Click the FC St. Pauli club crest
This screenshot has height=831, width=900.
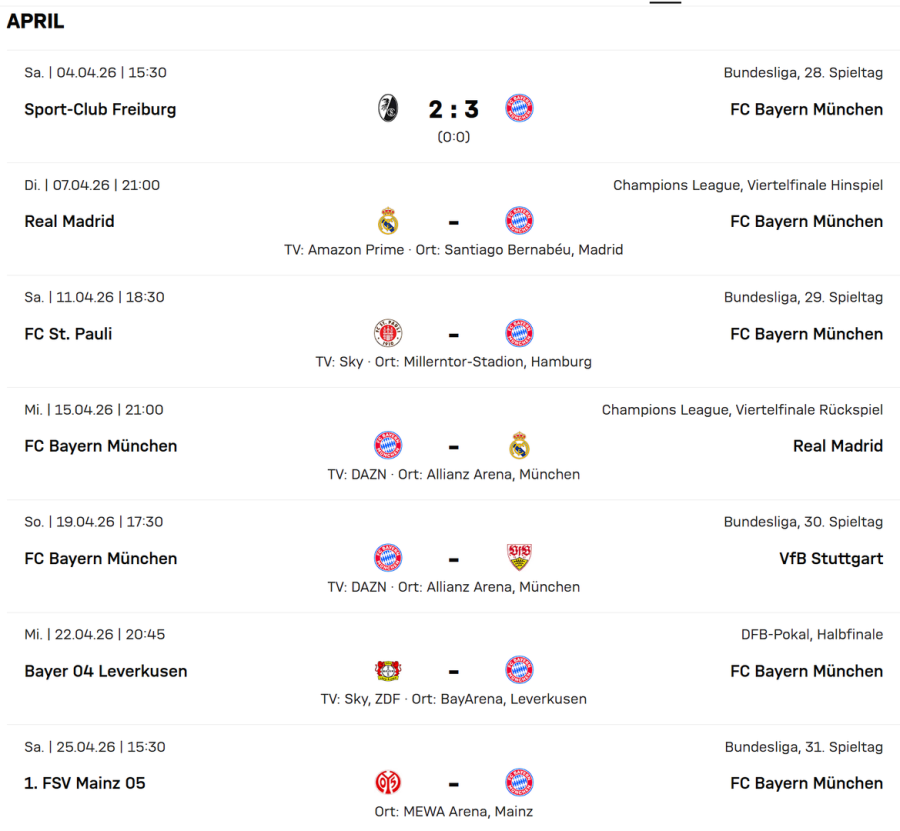point(388,334)
